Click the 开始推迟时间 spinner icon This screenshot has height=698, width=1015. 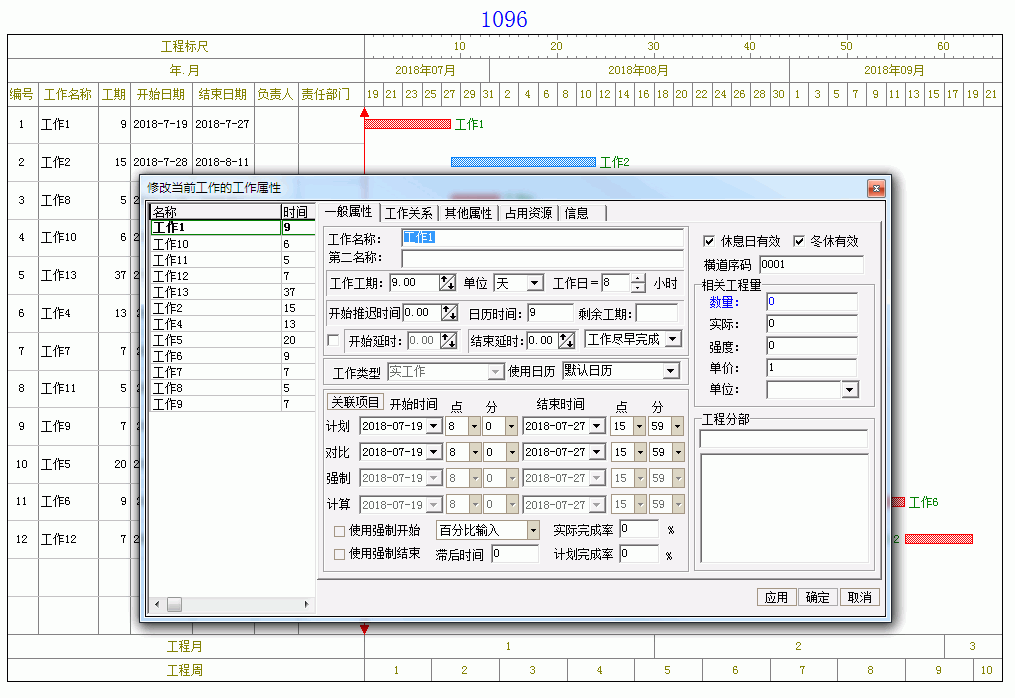click(449, 313)
